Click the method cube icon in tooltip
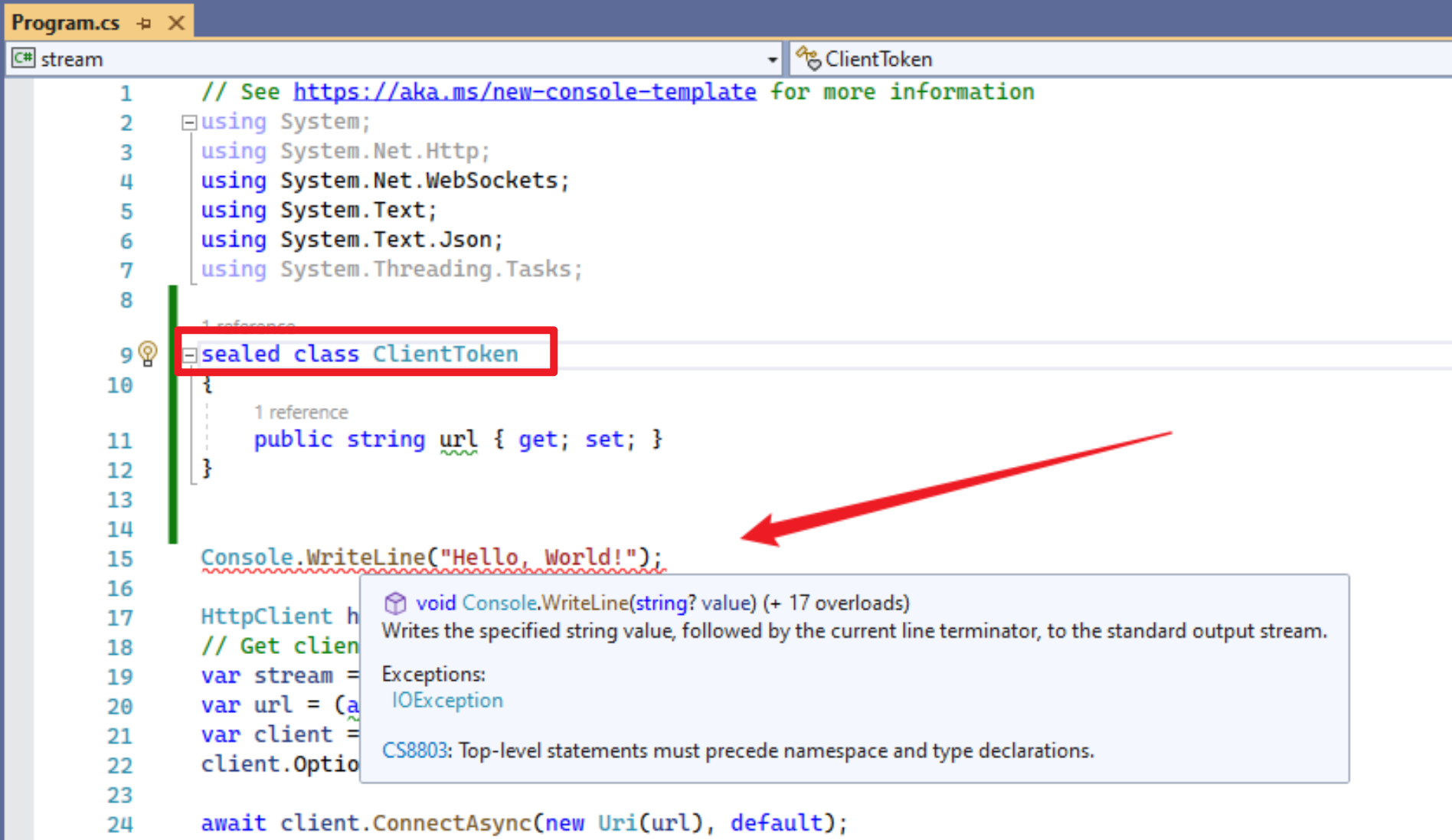Screen dimensions: 1452x840 pos(395,603)
